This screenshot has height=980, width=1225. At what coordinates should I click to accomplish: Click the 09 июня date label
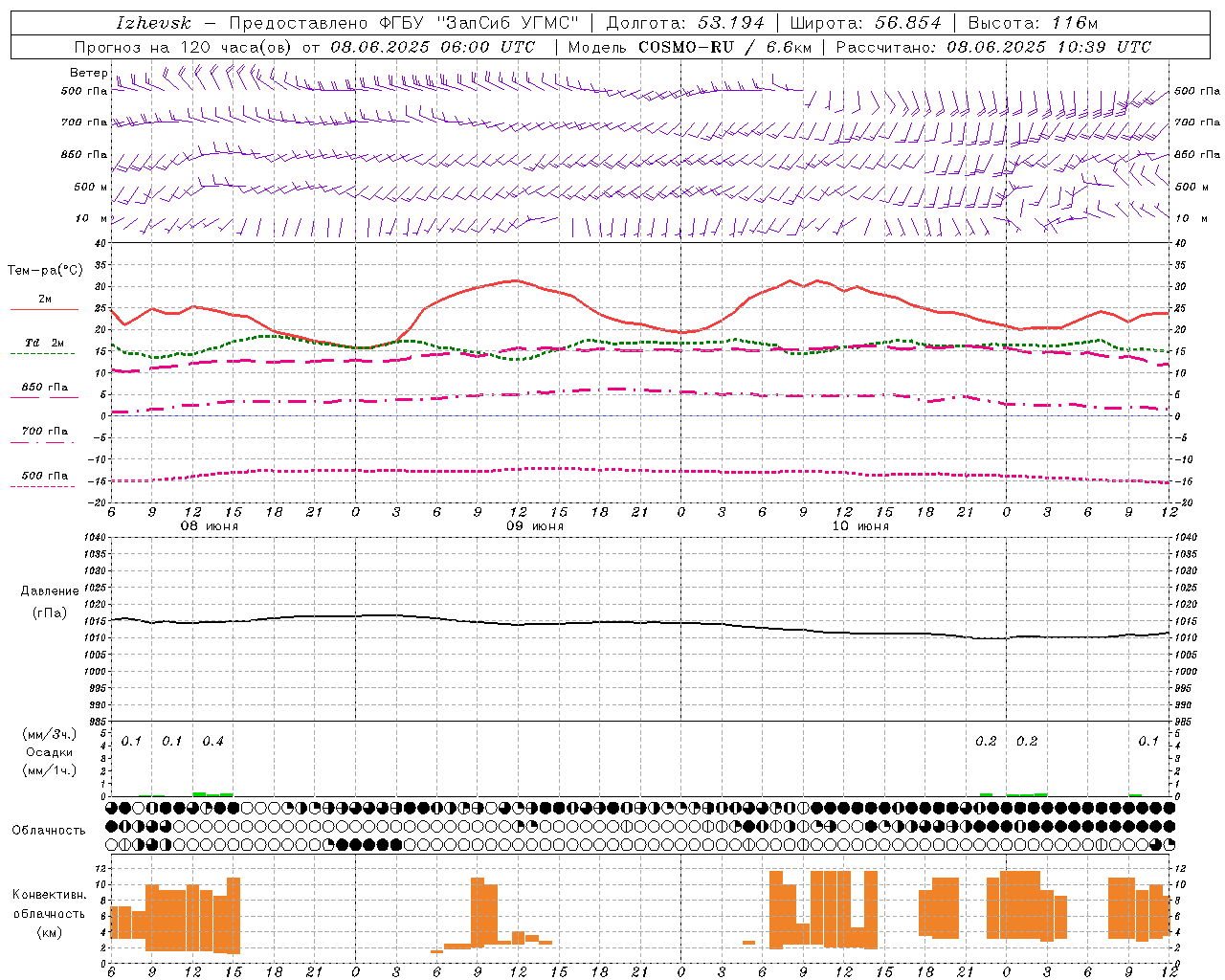point(535,526)
